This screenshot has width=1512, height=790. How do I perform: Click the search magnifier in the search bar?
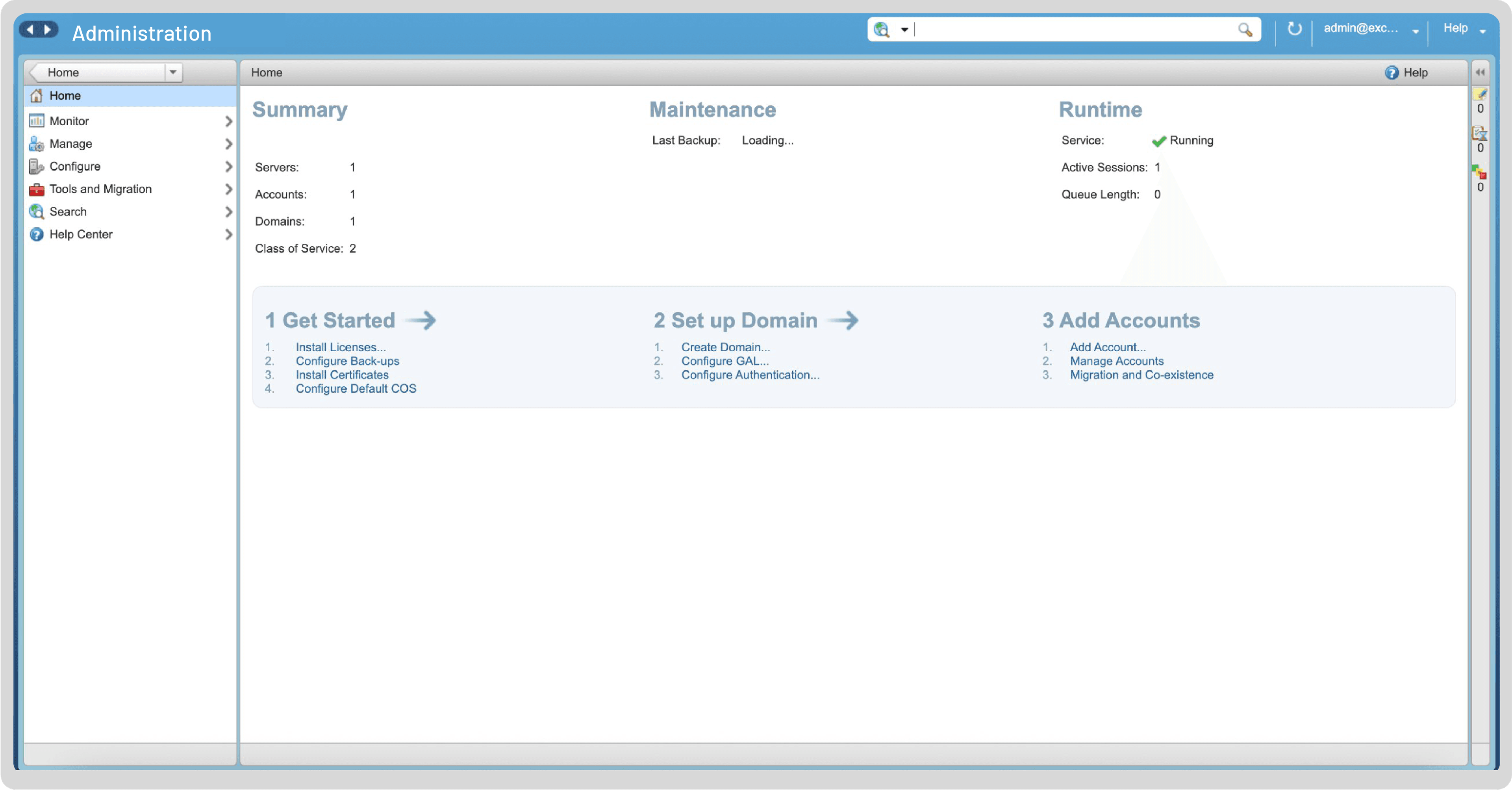(1245, 30)
